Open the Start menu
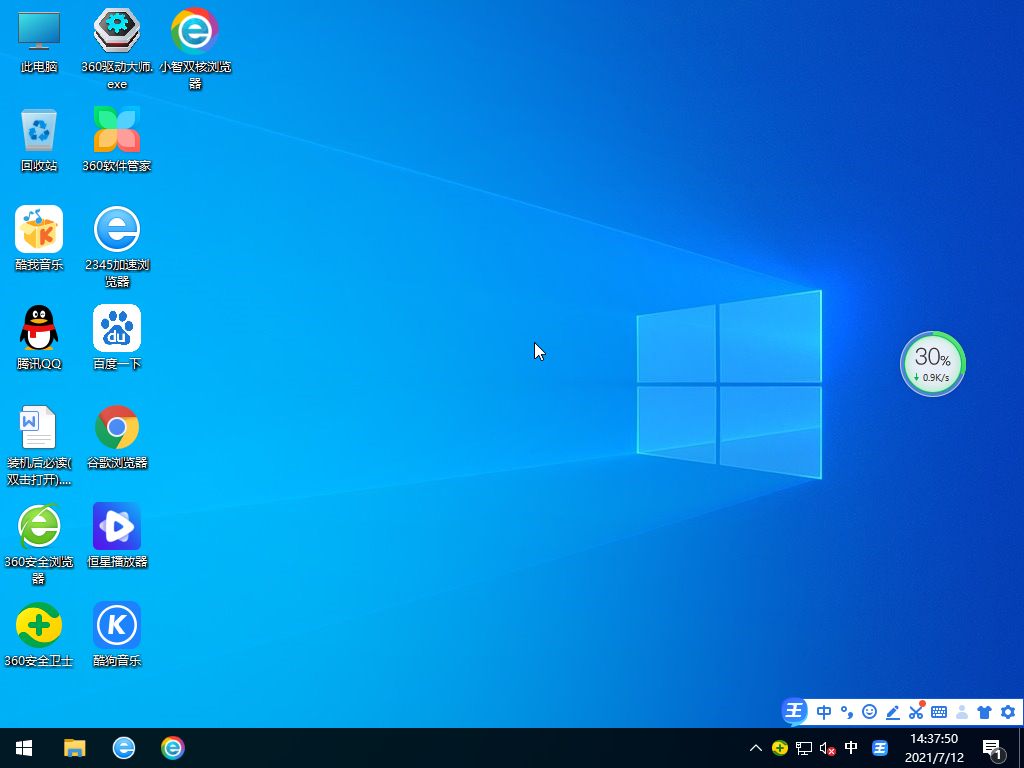 pyautogui.click(x=22, y=748)
